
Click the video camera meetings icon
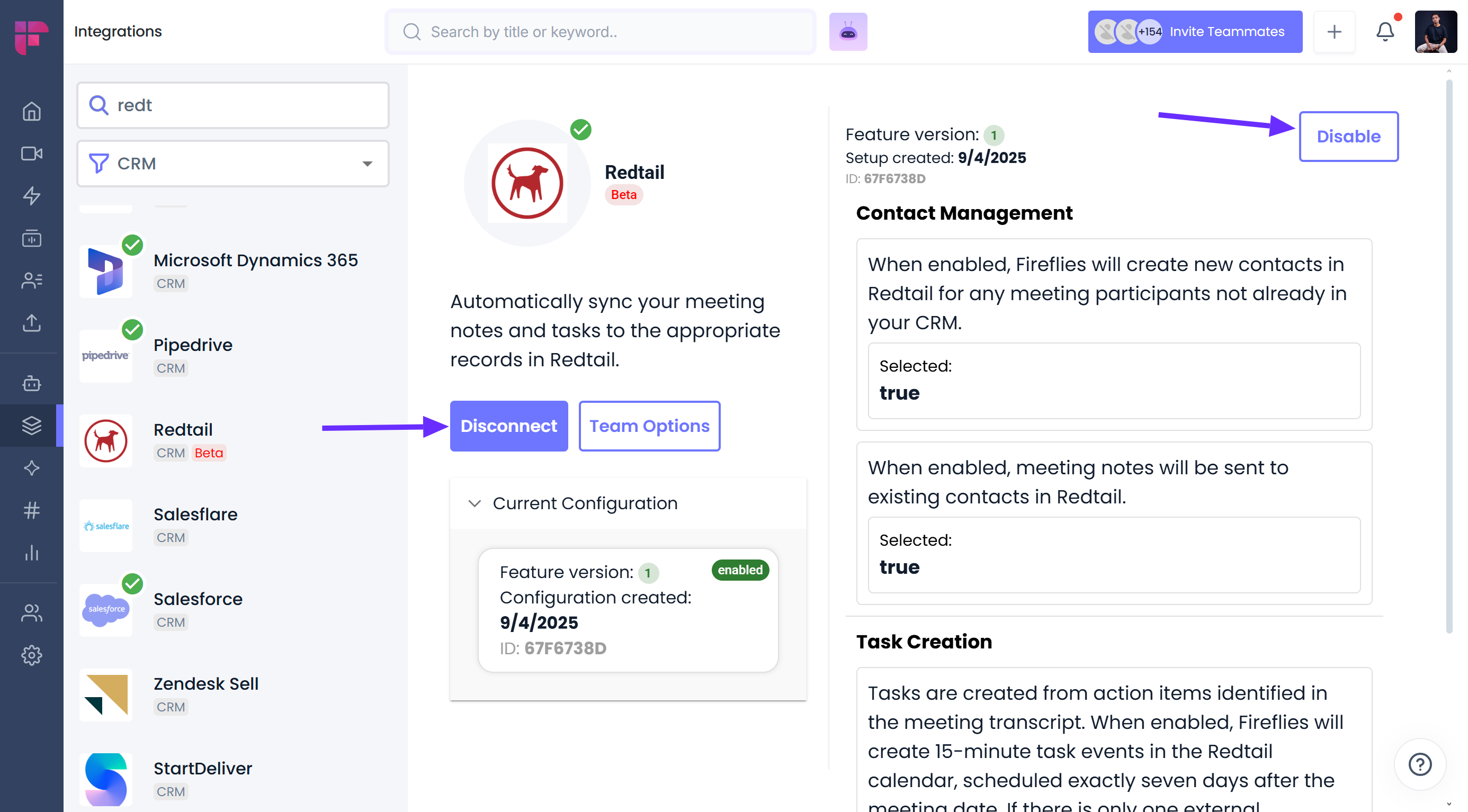31,154
